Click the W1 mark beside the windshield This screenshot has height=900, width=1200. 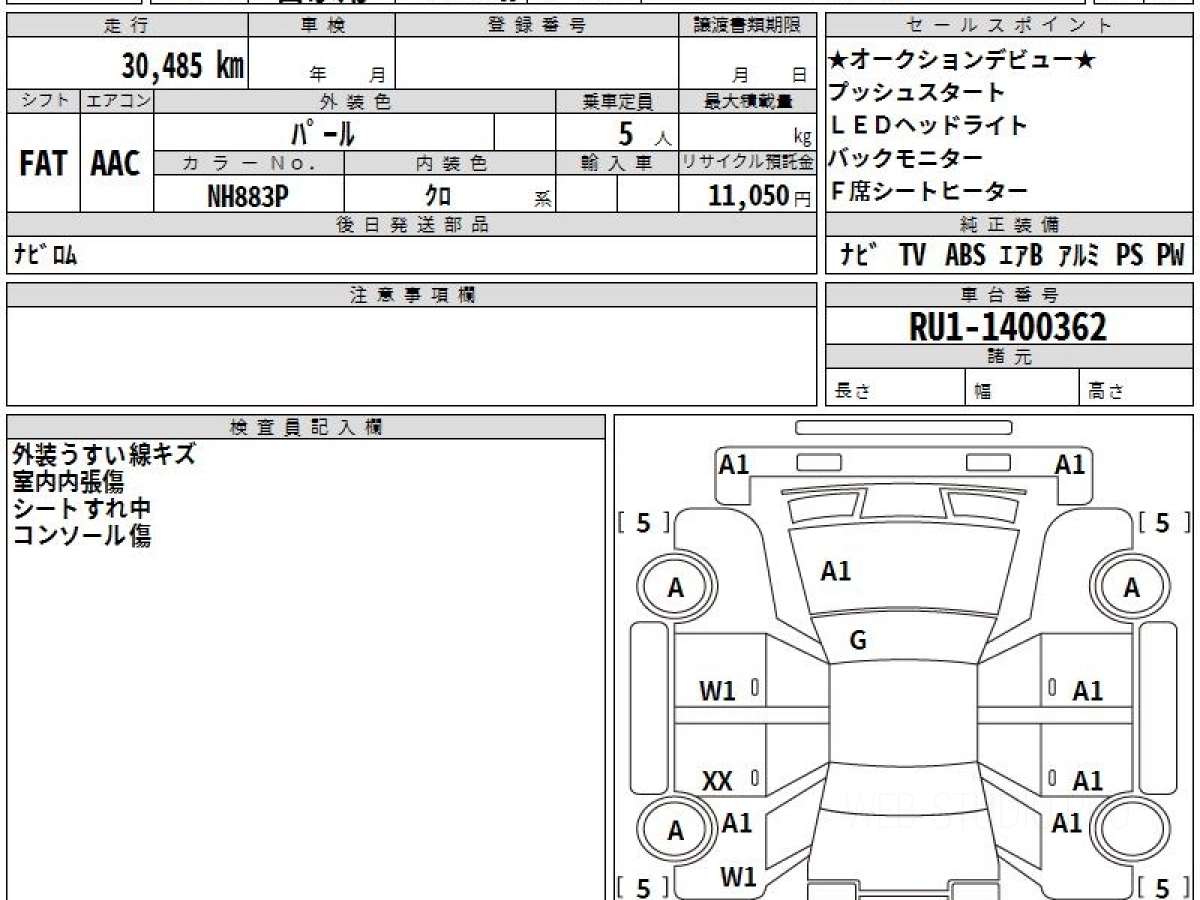coord(717,690)
